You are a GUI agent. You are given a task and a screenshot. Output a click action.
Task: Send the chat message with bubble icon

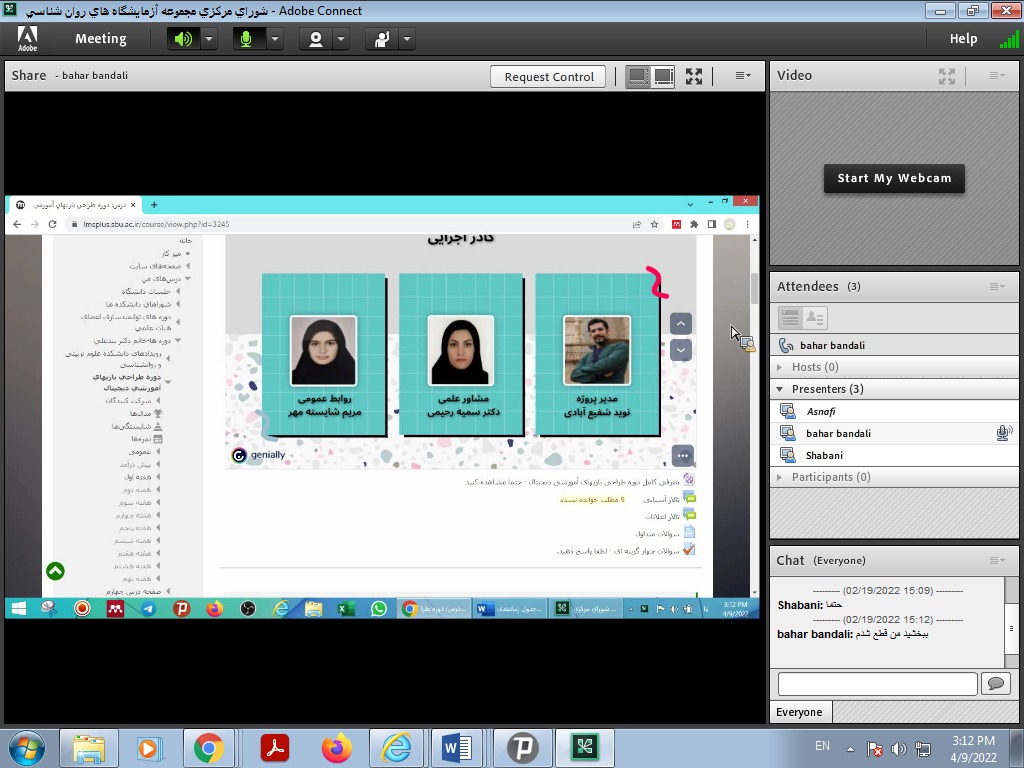click(995, 684)
